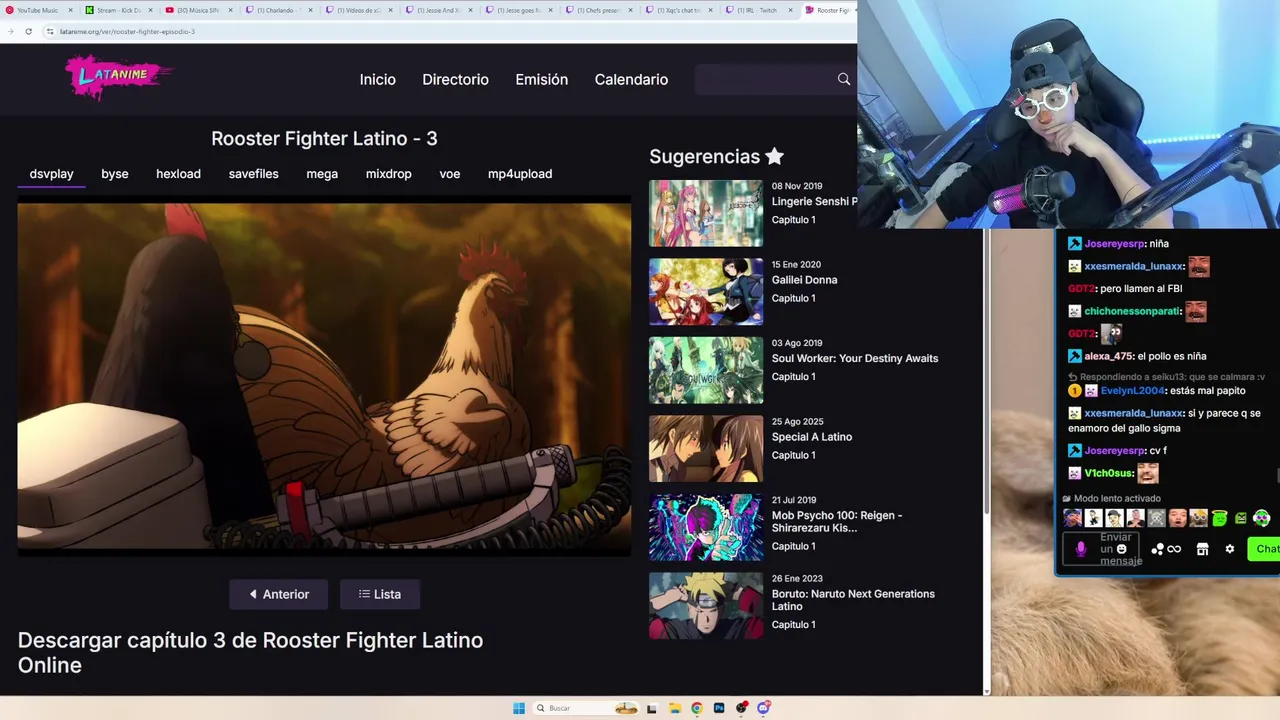Screen dimensions: 1280x720
Task: Click chat username V1ch0sus
Action: 1108,473
